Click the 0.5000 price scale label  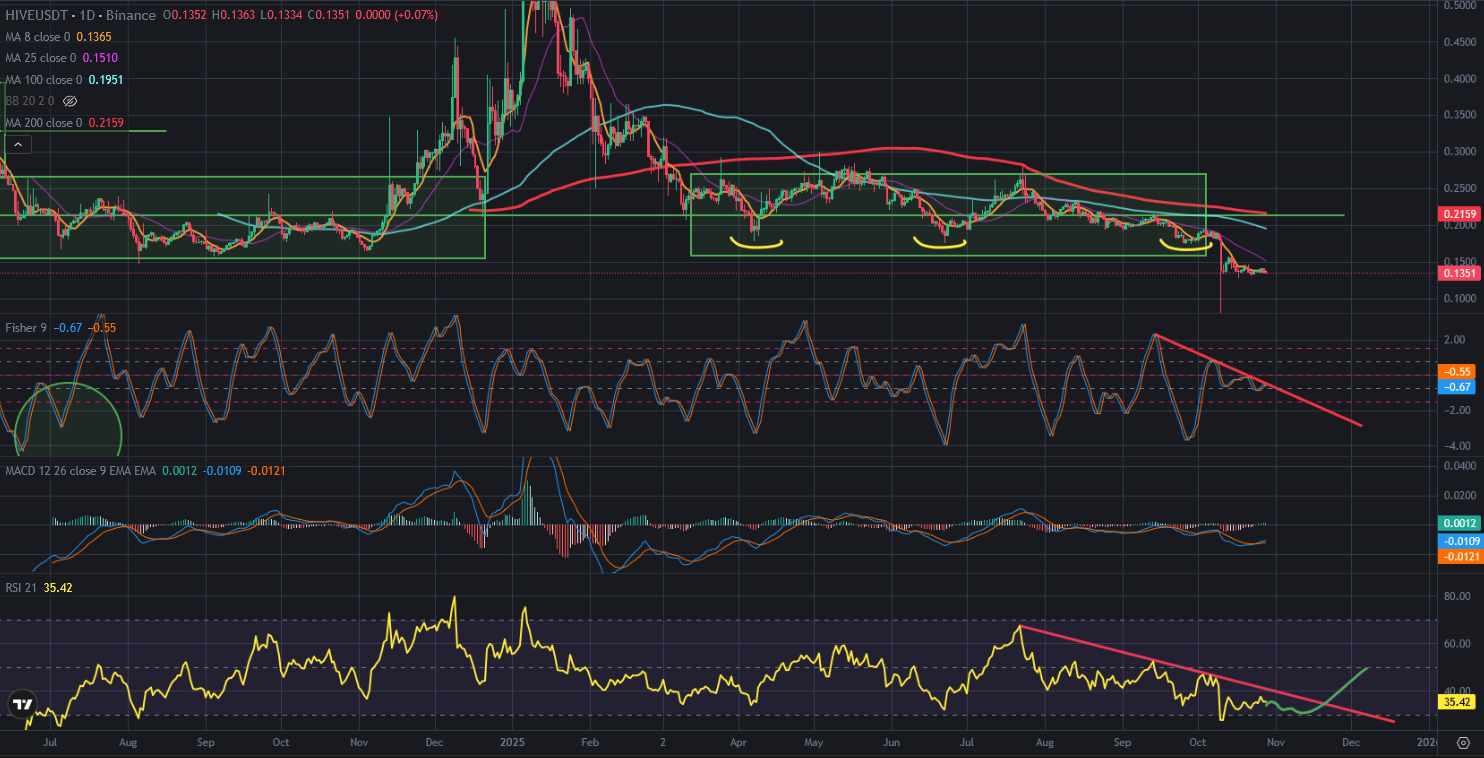(x=1460, y=6)
